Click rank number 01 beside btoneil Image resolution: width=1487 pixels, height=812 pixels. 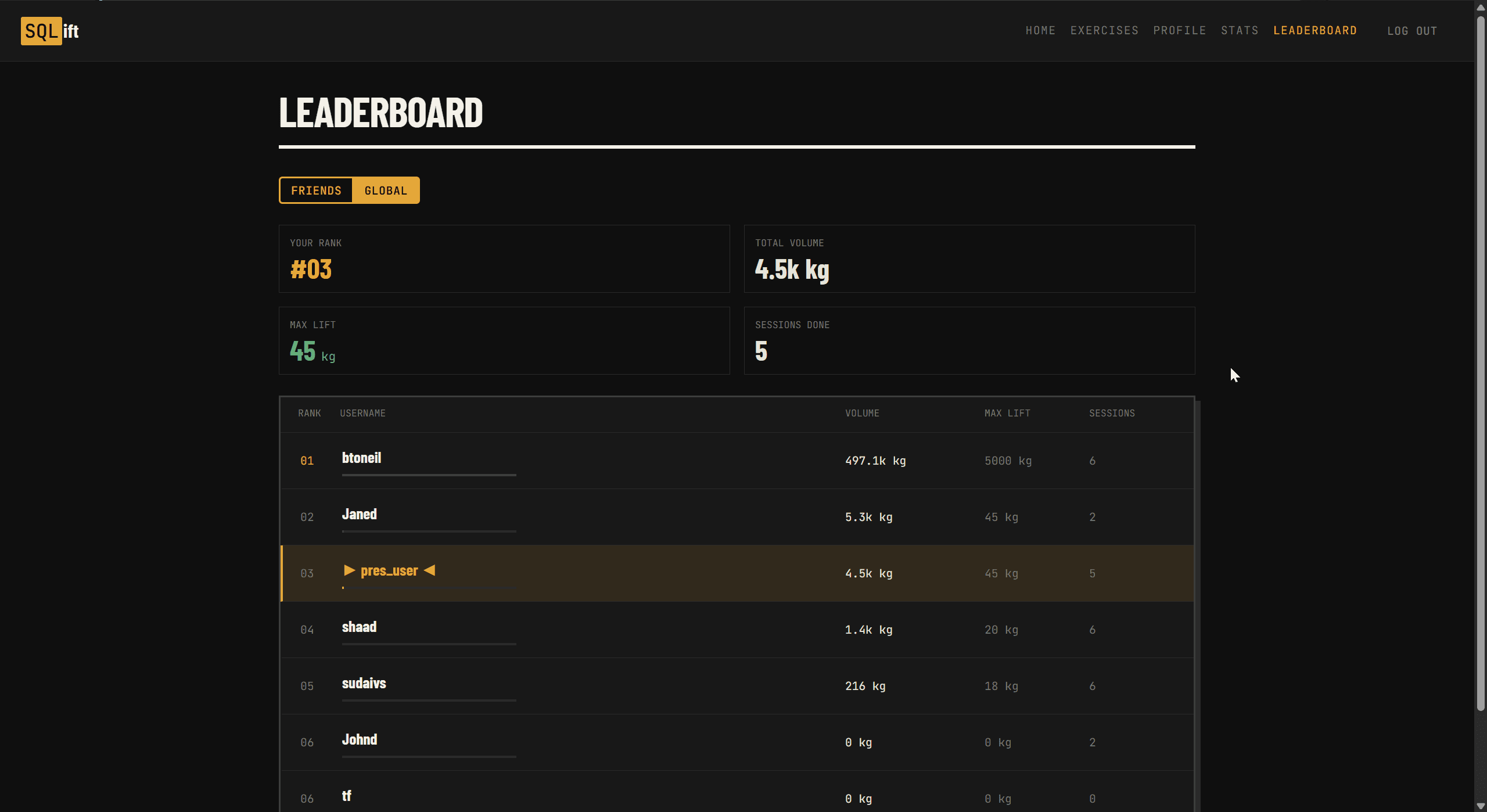[307, 461]
